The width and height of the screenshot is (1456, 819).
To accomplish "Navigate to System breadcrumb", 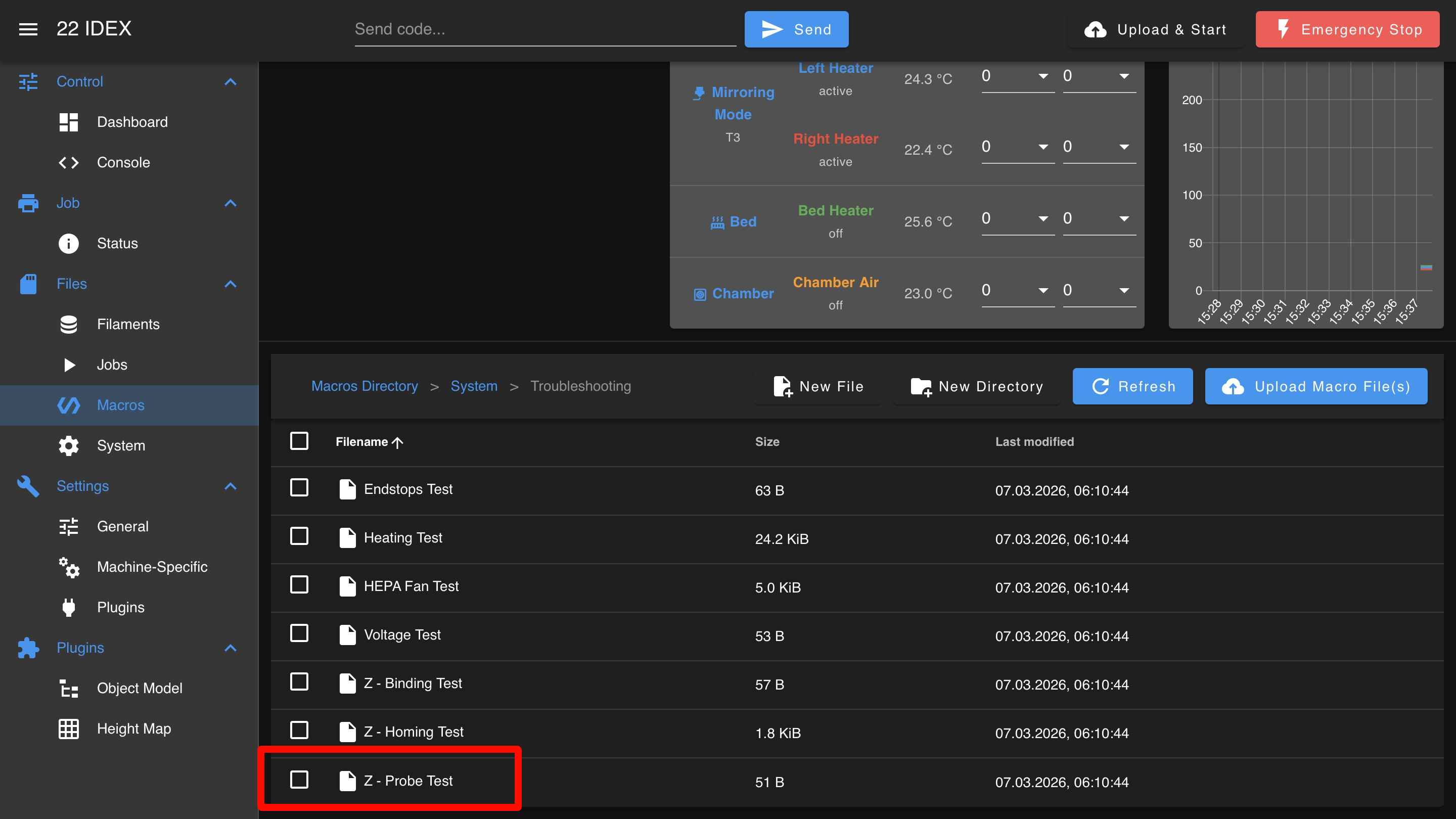I will (x=474, y=386).
